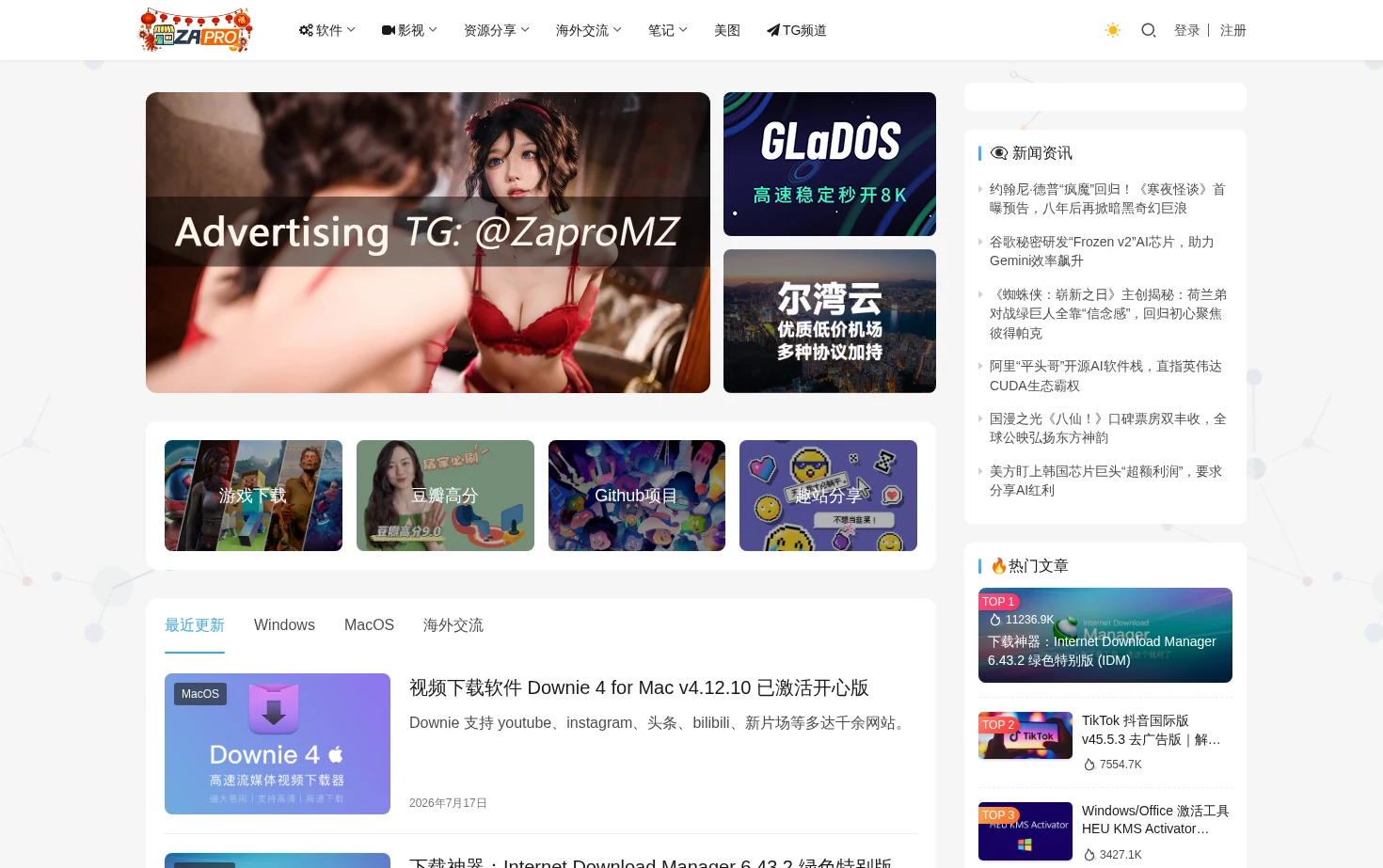
Task: Switch to the Windows tab
Action: pyautogui.click(x=284, y=625)
